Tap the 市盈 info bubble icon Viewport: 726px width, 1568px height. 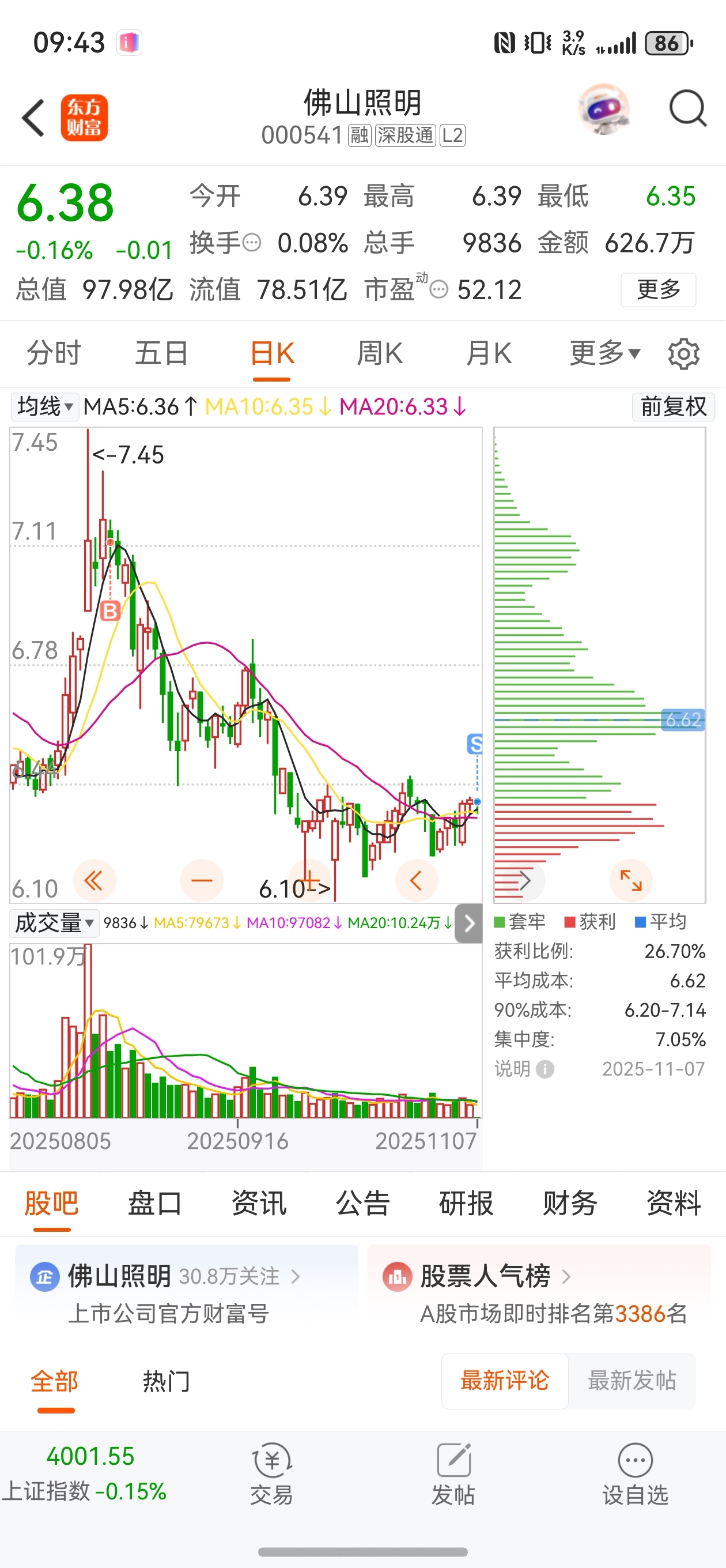point(438,289)
